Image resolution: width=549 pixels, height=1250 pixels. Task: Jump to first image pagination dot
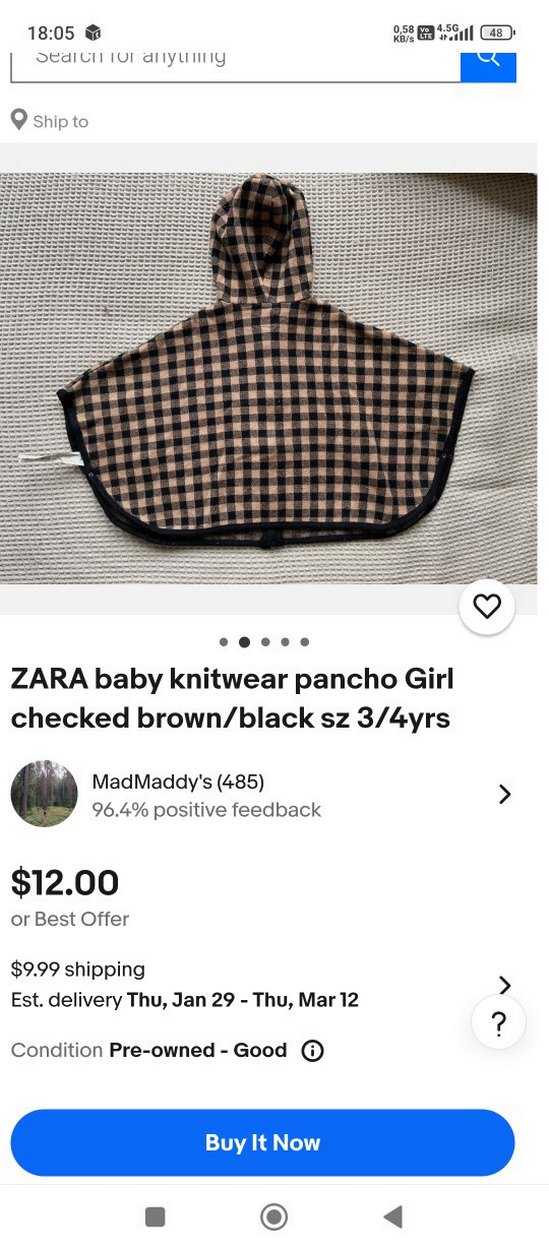click(224, 642)
